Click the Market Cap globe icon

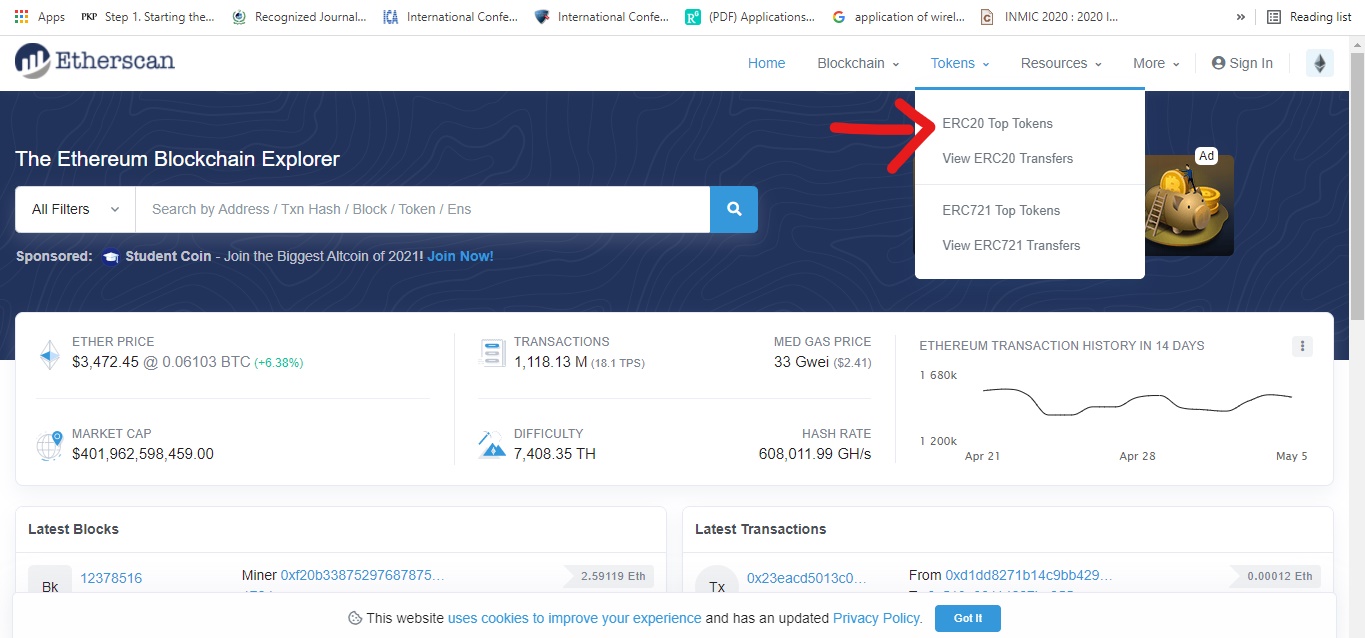pyautogui.click(x=49, y=445)
